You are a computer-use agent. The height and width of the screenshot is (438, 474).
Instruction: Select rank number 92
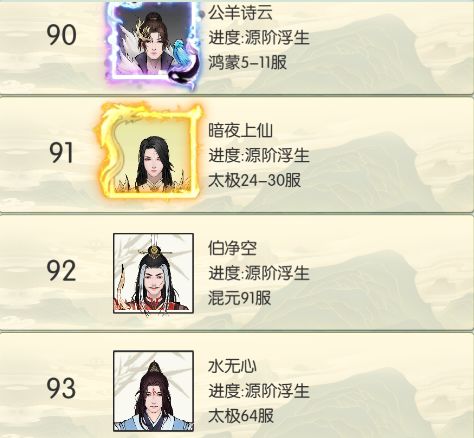61,271
